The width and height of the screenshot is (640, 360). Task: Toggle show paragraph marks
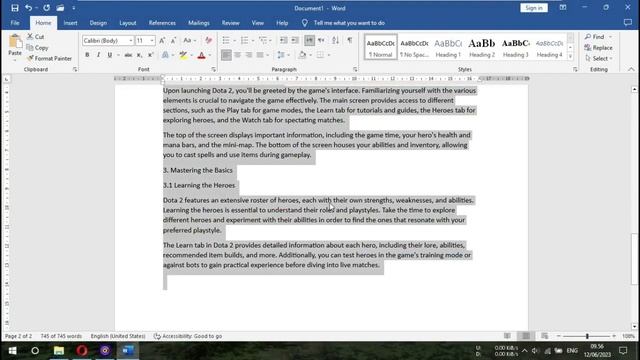pos(350,40)
